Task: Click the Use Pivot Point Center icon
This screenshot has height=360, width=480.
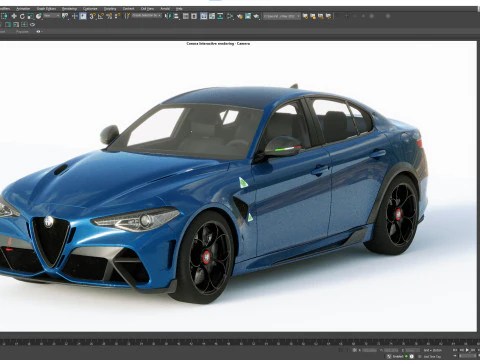Action: 65,16
